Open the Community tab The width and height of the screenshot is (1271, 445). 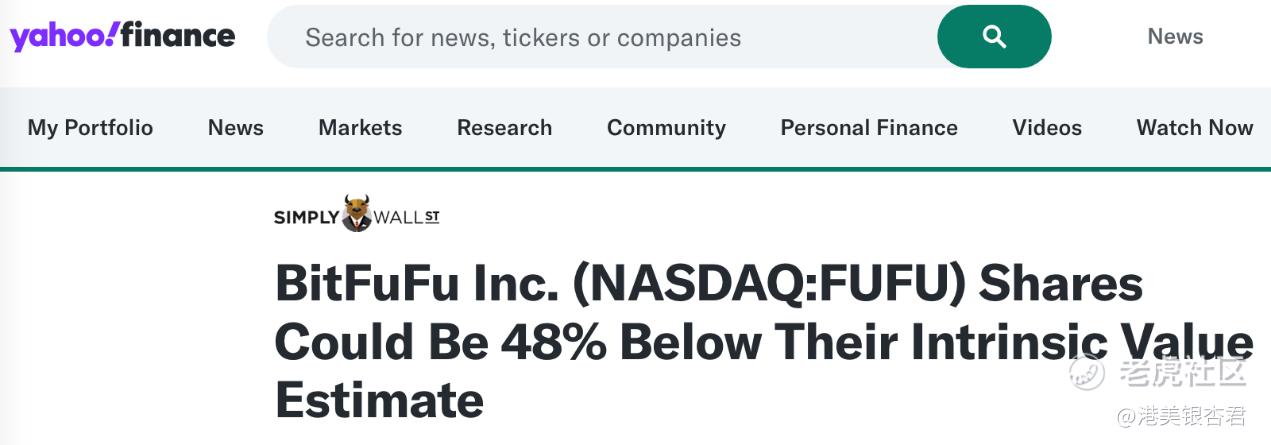[666, 128]
